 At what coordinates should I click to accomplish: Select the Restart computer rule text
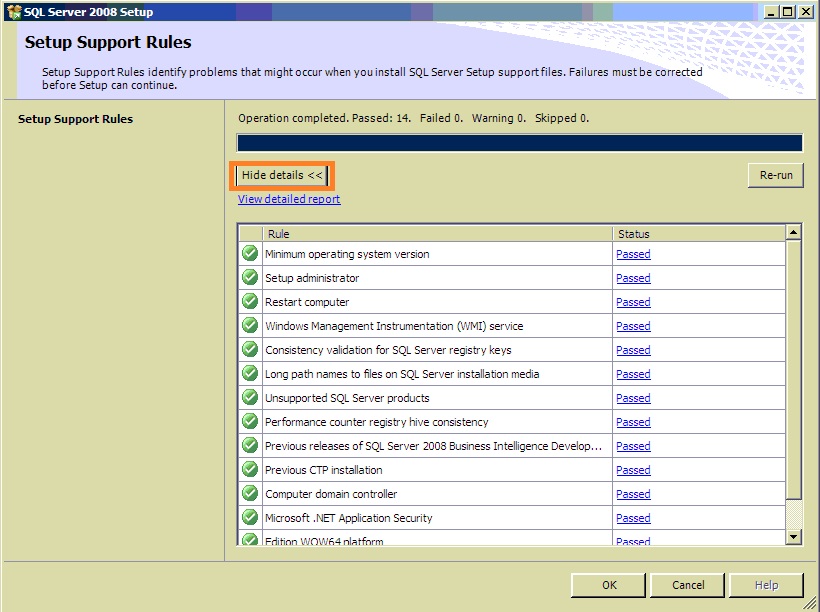(x=307, y=302)
